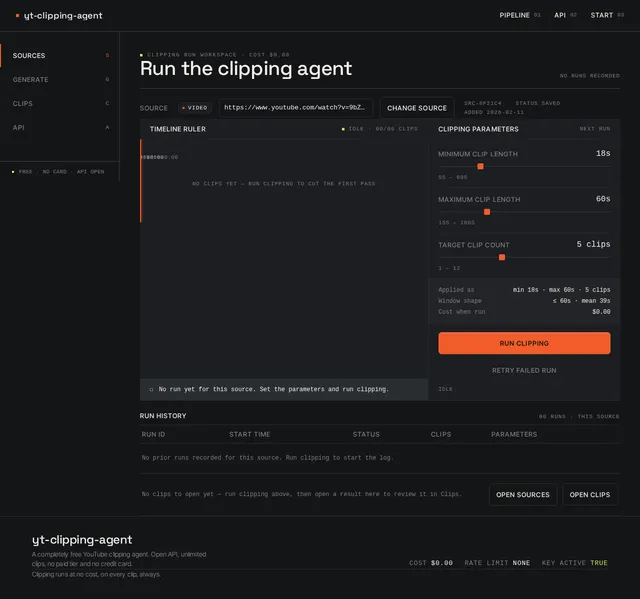Screen dimensions: 640x599
Task: Click the orange timeline playhead marker
Action: click(141, 181)
